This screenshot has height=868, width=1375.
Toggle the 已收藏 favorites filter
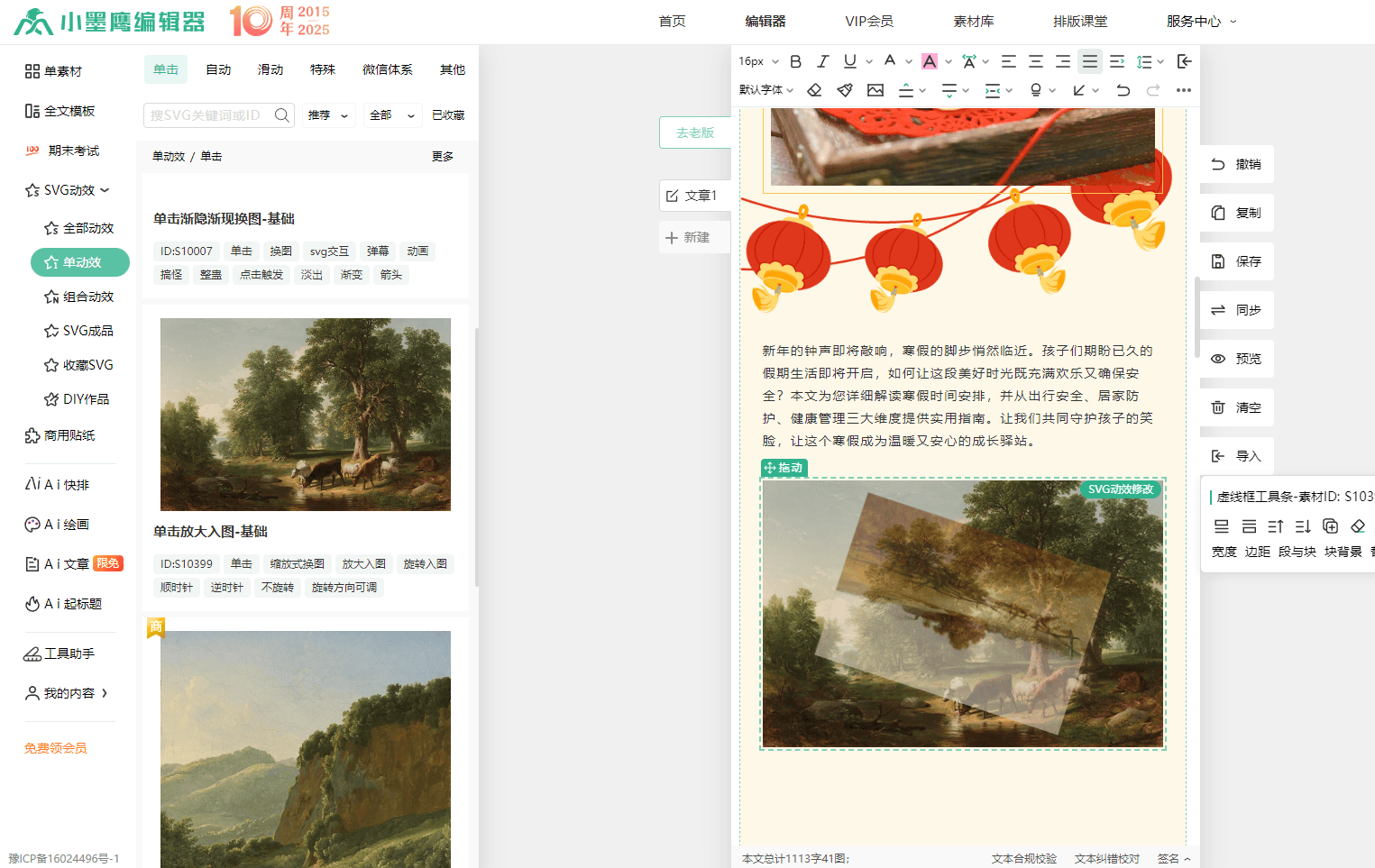coord(448,115)
